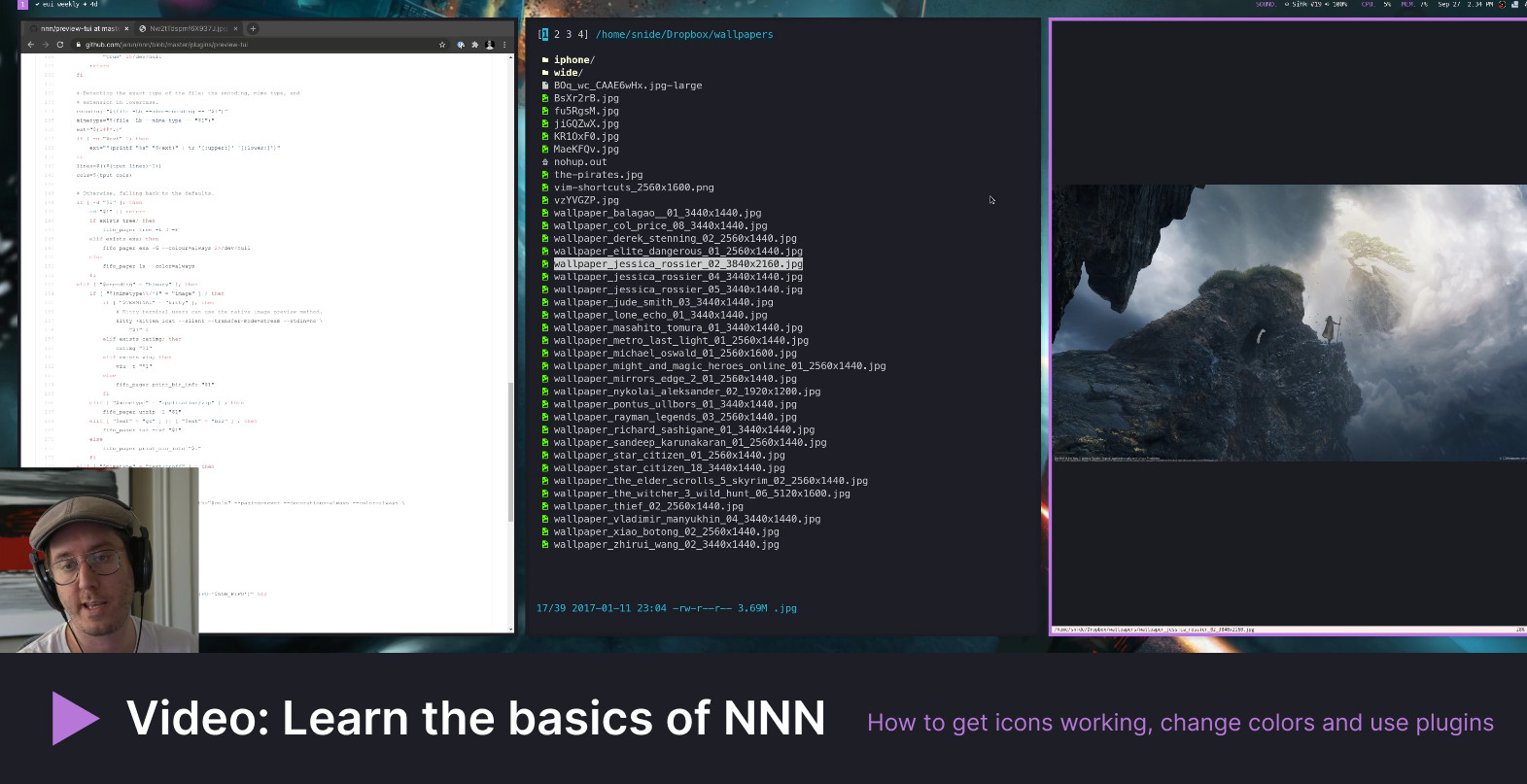Reload the GitHub page
This screenshot has width=1527, height=784.
(60, 45)
